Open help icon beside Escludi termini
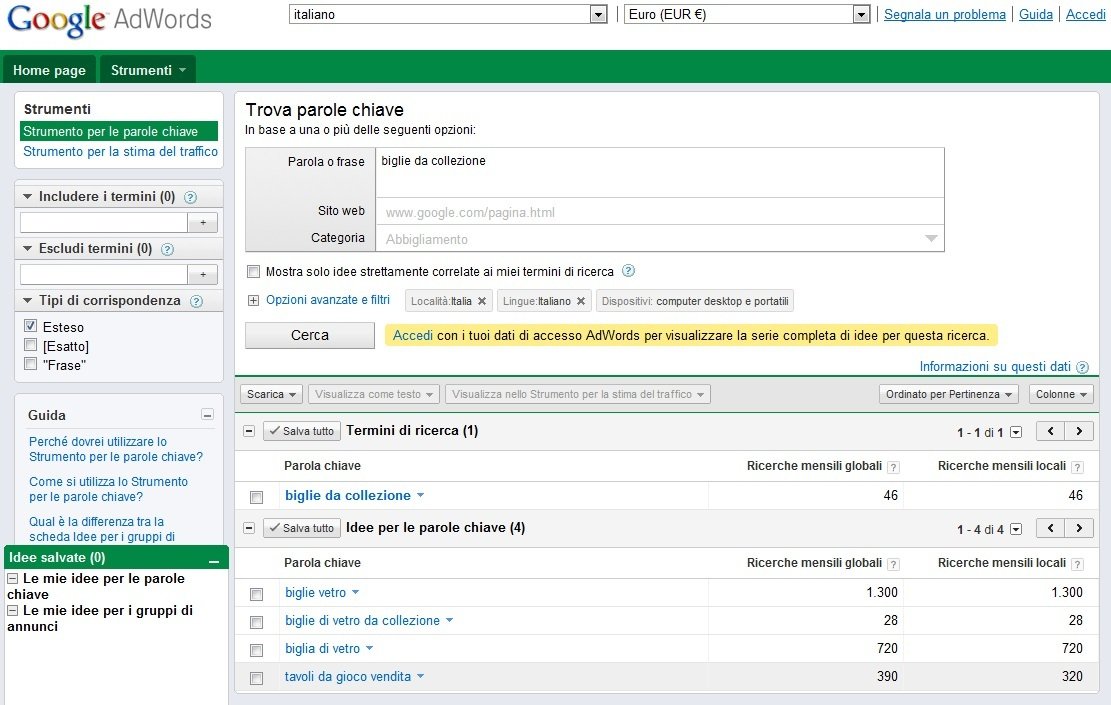Viewport: 1111px width, 705px height. click(x=167, y=249)
